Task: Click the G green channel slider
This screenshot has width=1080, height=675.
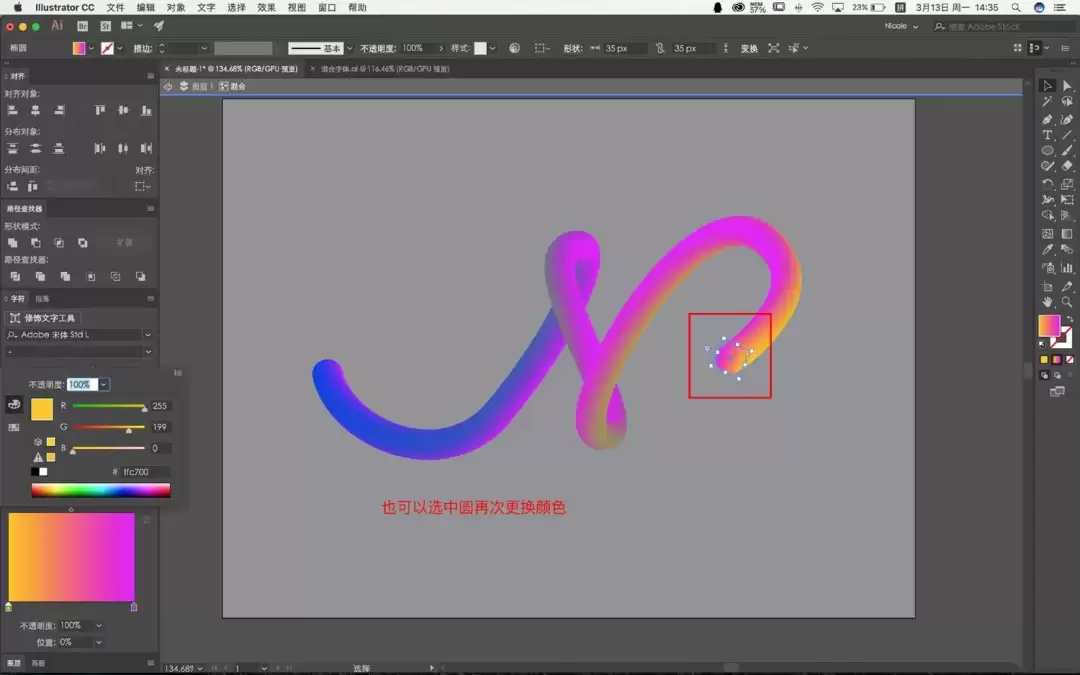Action: (108, 427)
